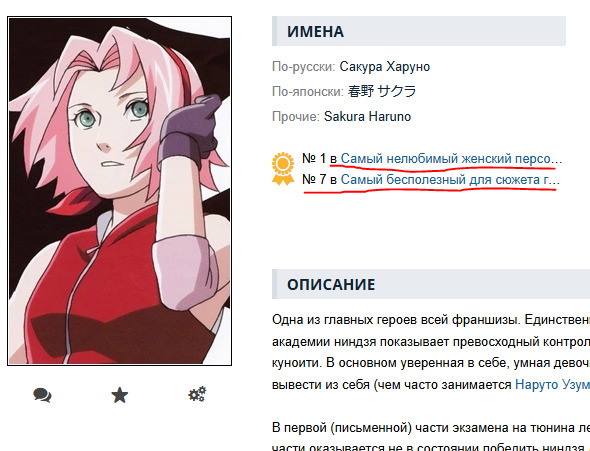Image resolution: width=590 pixels, height=451 pixels.
Task: Select the Russian name 'Сакура Харуно'
Action: [385, 67]
